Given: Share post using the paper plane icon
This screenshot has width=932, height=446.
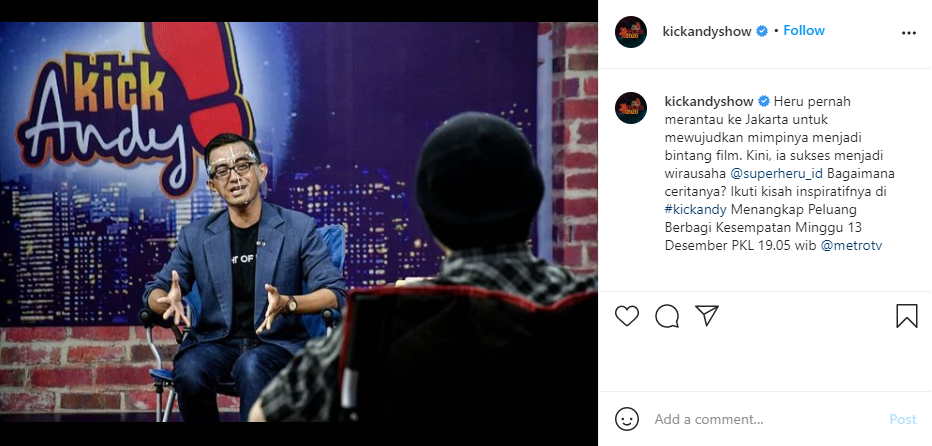Looking at the screenshot, I should tap(707, 315).
